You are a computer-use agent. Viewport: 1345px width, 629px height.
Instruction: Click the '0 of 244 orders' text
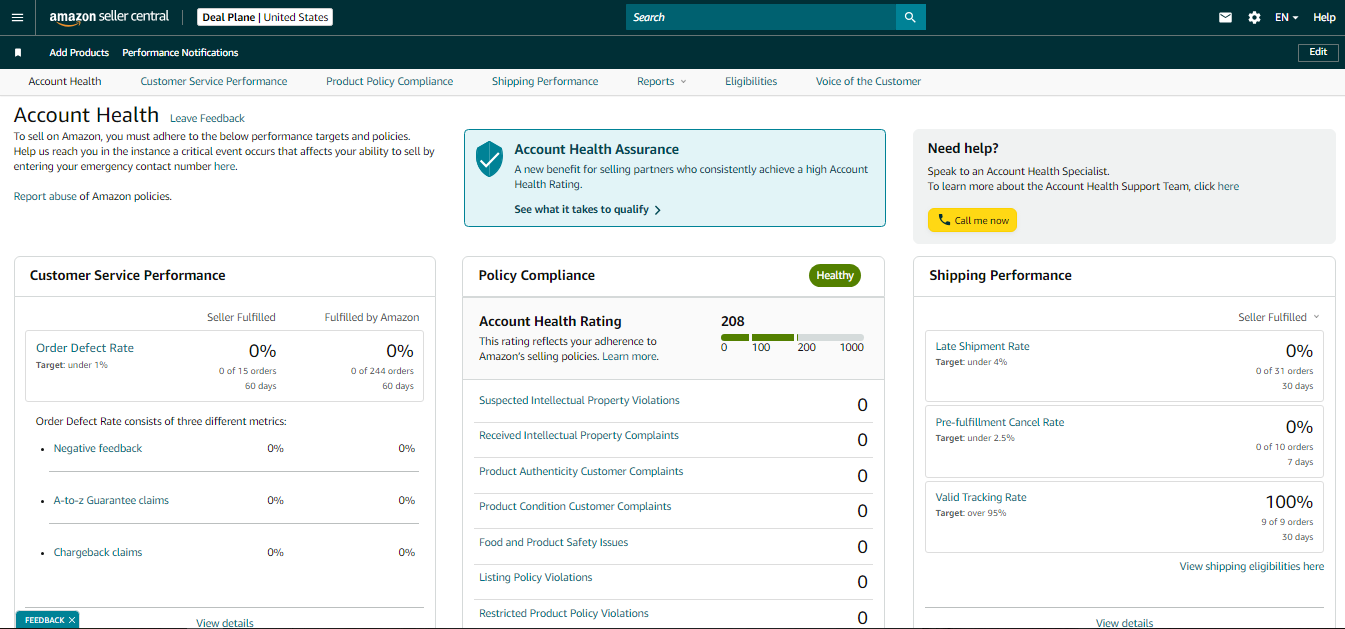point(382,371)
